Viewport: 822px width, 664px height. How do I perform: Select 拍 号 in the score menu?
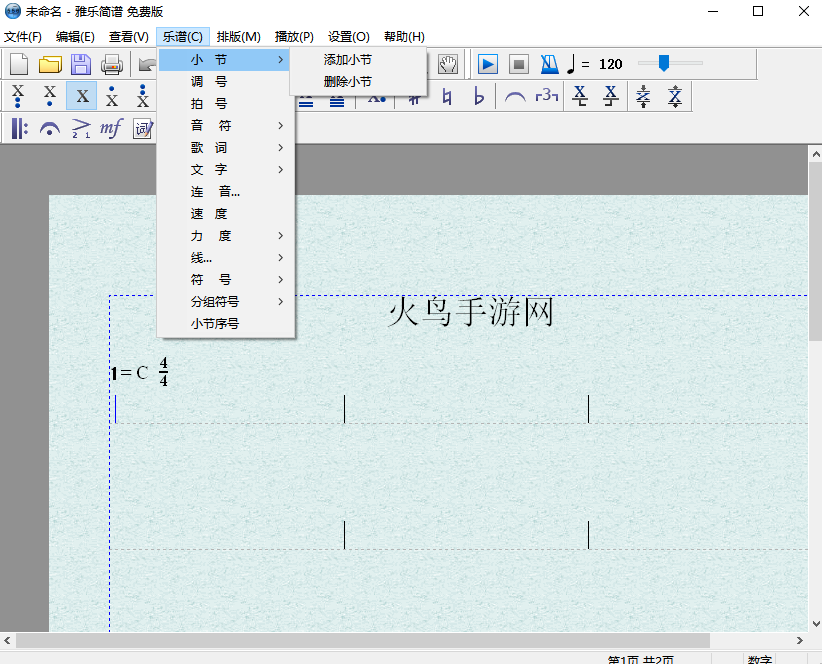click(224, 104)
